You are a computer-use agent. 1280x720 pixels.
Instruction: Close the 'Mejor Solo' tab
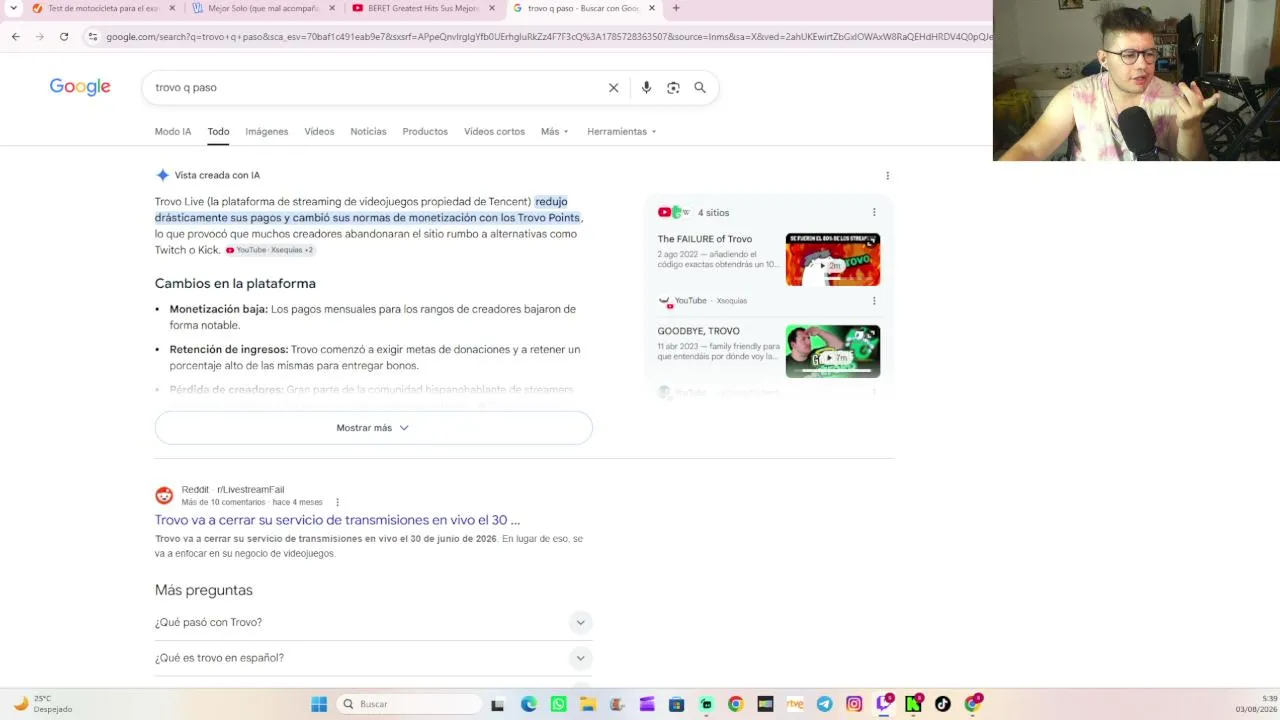pyautogui.click(x=332, y=8)
